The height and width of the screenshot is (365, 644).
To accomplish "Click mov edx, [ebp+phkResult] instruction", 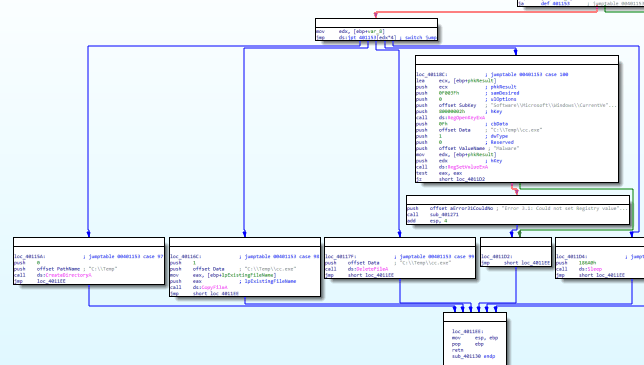I will (x=456, y=154).
